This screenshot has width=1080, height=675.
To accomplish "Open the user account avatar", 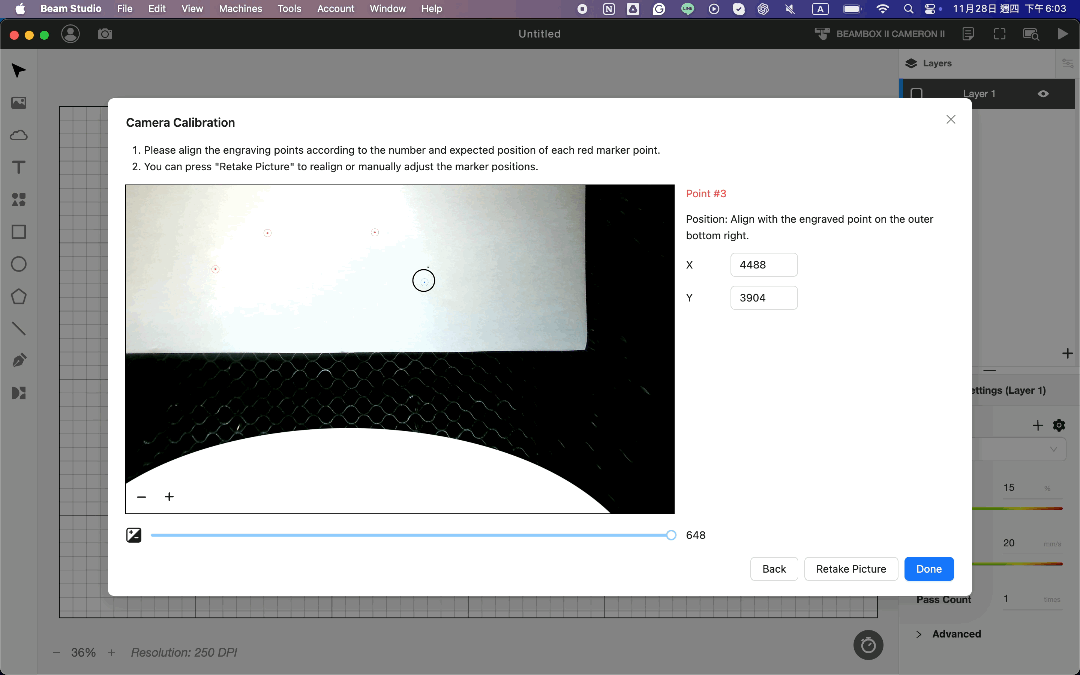I will click(x=70, y=34).
